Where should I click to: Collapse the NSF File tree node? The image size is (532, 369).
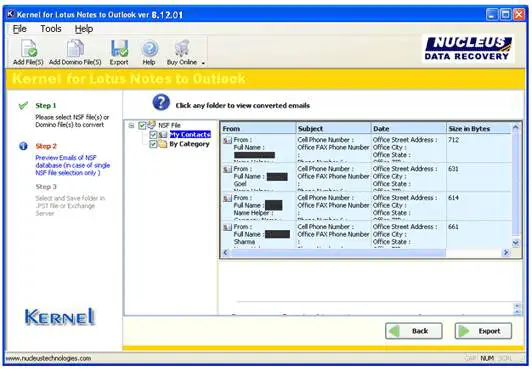tap(131, 126)
